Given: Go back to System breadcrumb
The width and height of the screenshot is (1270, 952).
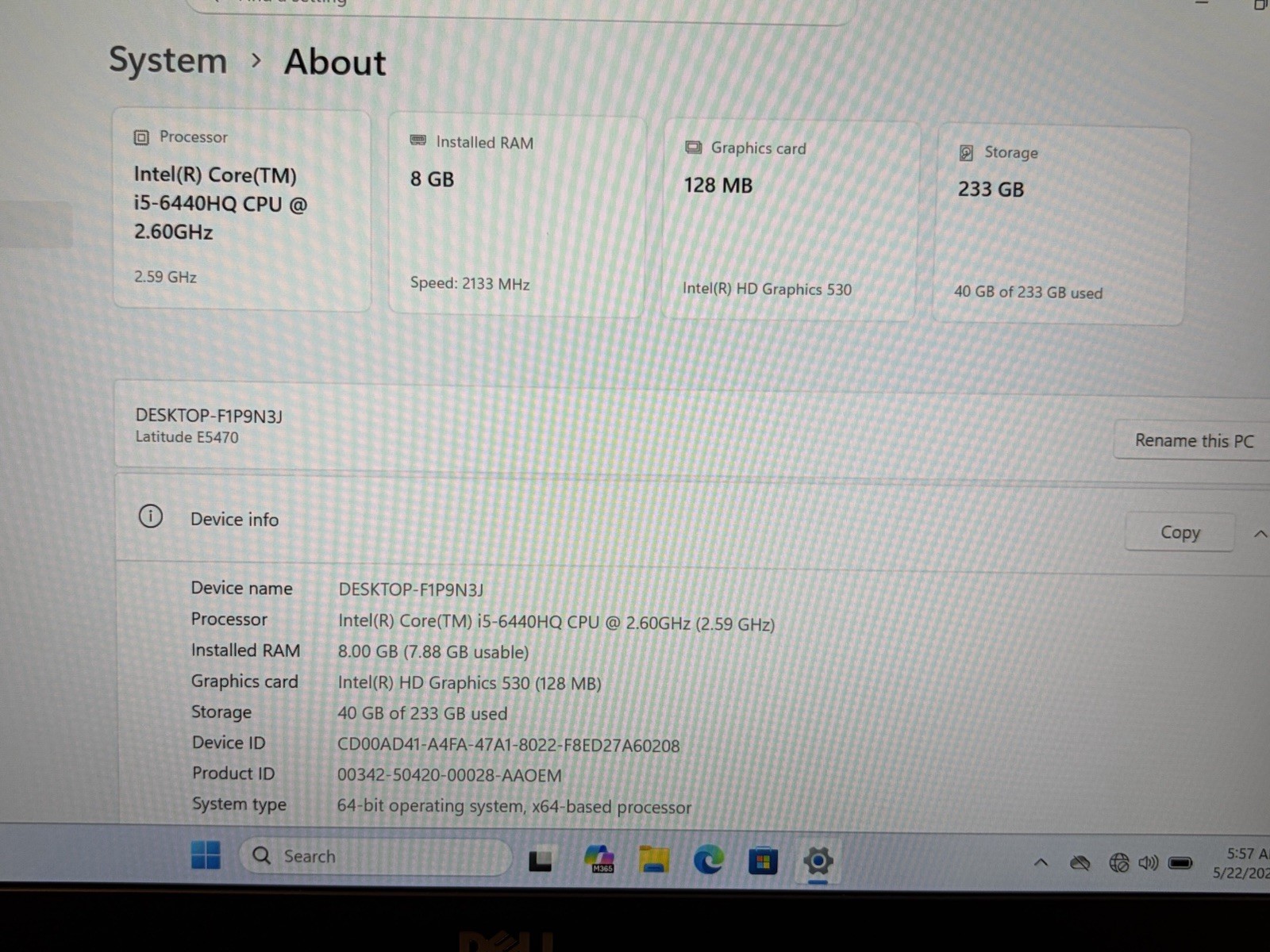Looking at the screenshot, I should pyautogui.click(x=167, y=60).
